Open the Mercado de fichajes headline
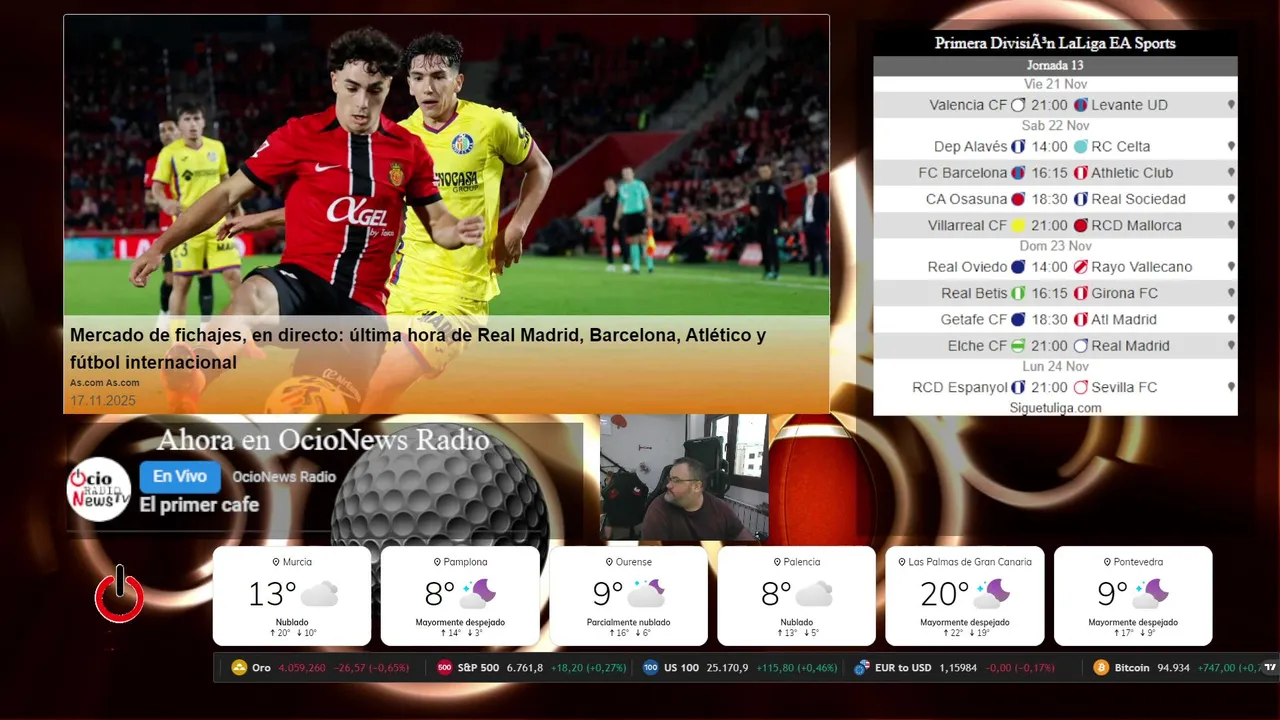The height and width of the screenshot is (720, 1280). tap(418, 349)
